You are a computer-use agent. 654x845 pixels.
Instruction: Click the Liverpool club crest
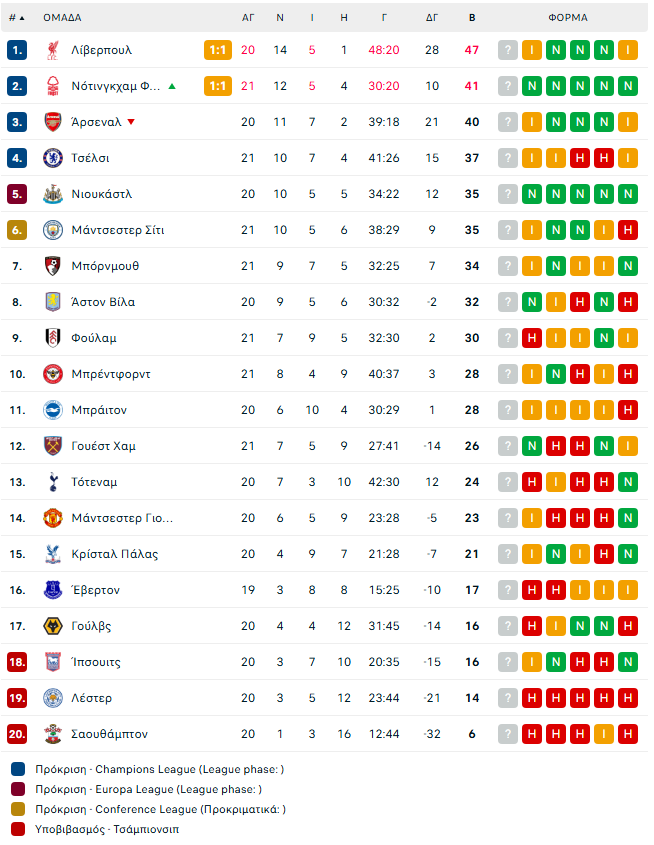click(x=53, y=50)
